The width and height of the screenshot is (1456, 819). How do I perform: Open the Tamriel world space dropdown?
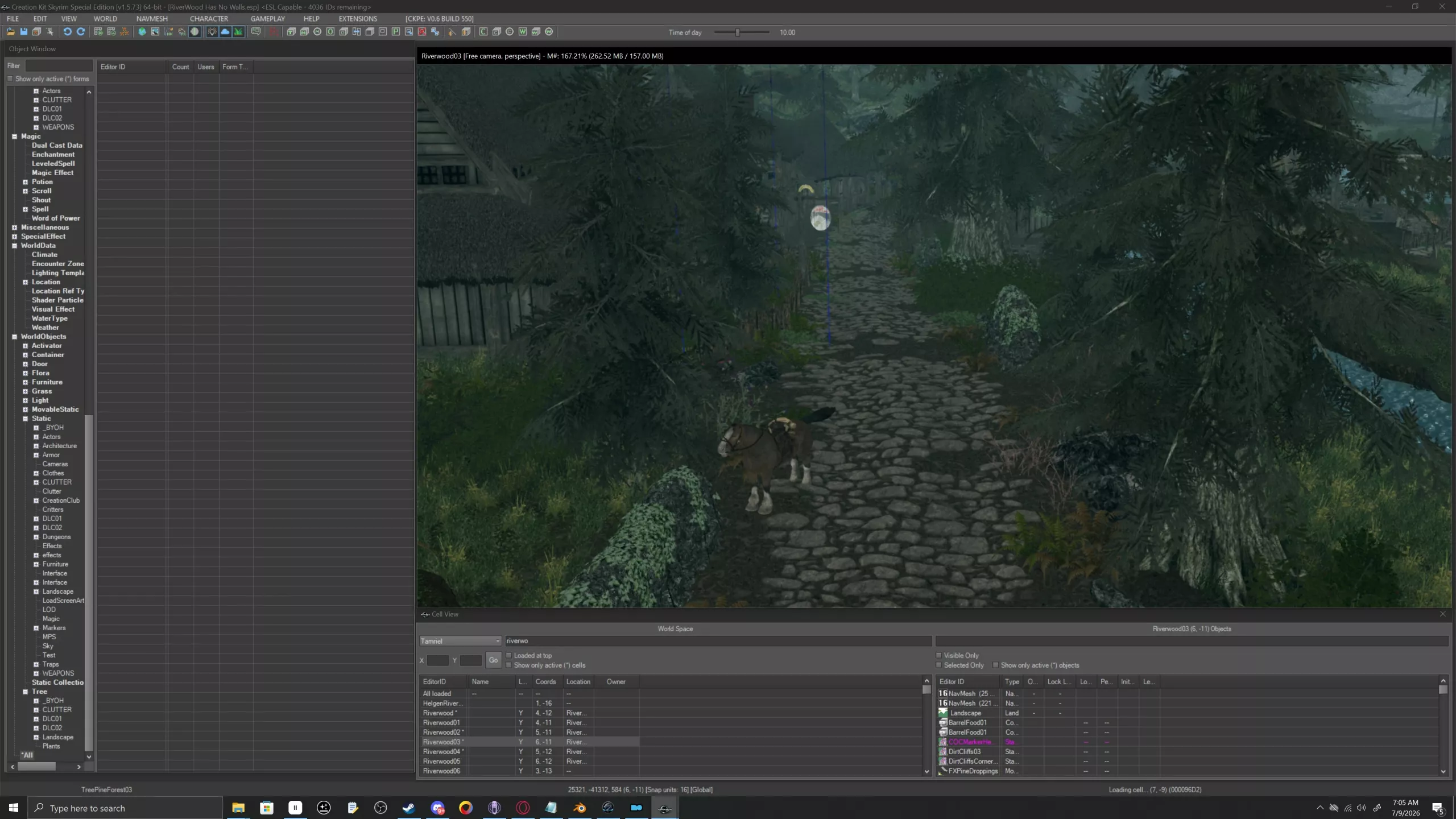tap(460, 641)
